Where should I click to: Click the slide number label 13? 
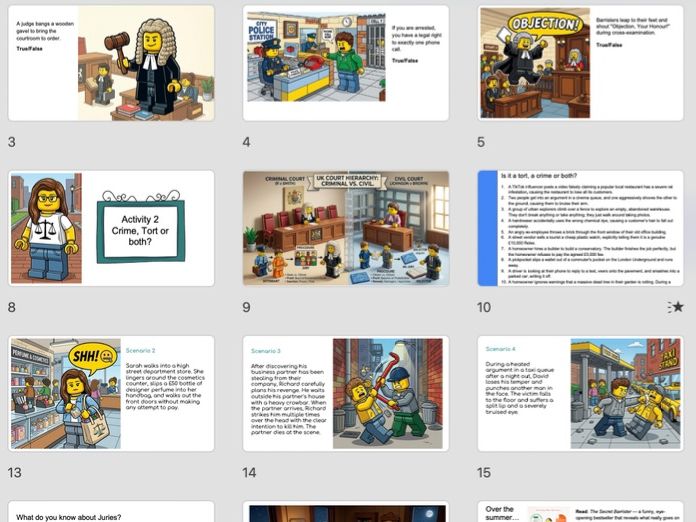(14, 472)
